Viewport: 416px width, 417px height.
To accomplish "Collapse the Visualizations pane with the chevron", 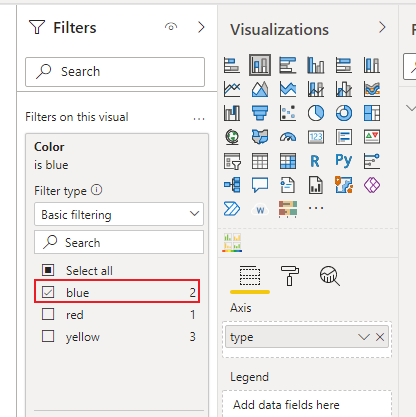I will (x=382, y=27).
